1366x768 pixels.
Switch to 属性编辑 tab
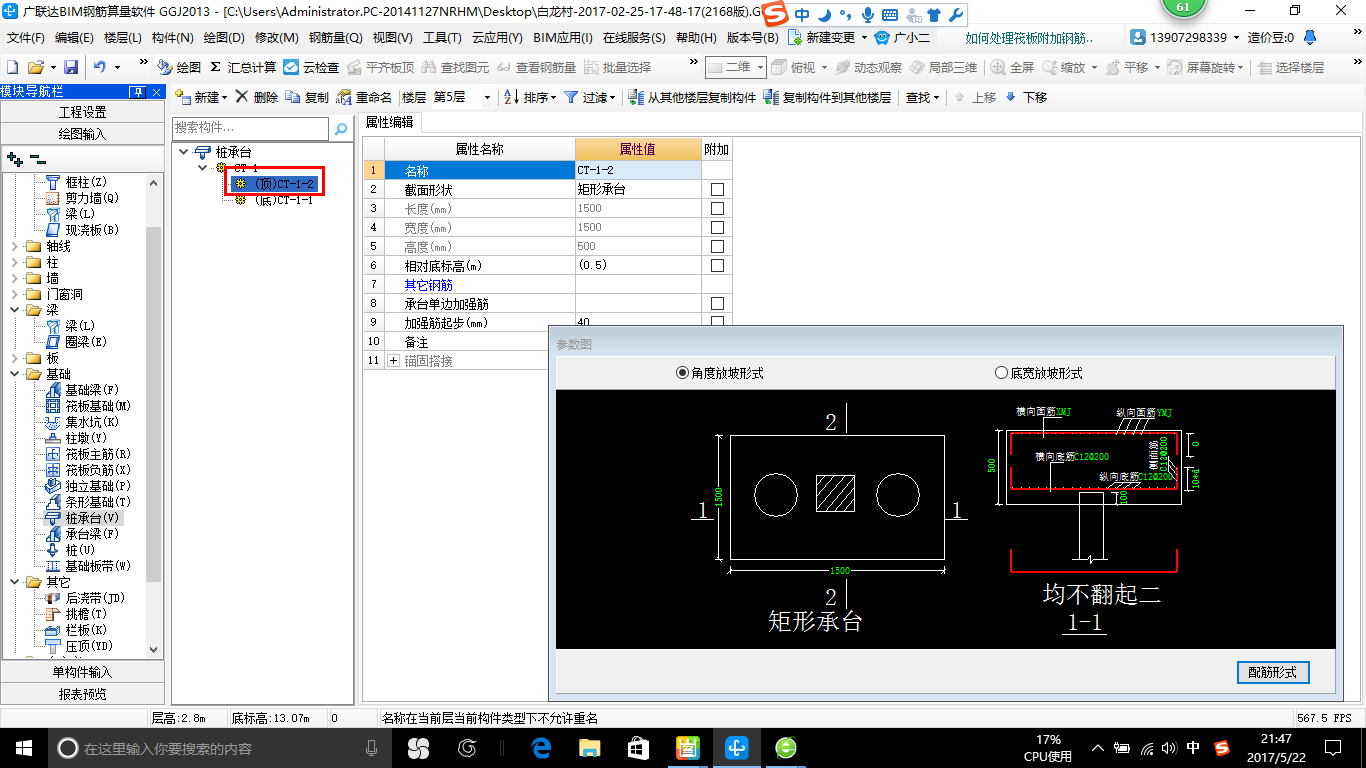[390, 123]
